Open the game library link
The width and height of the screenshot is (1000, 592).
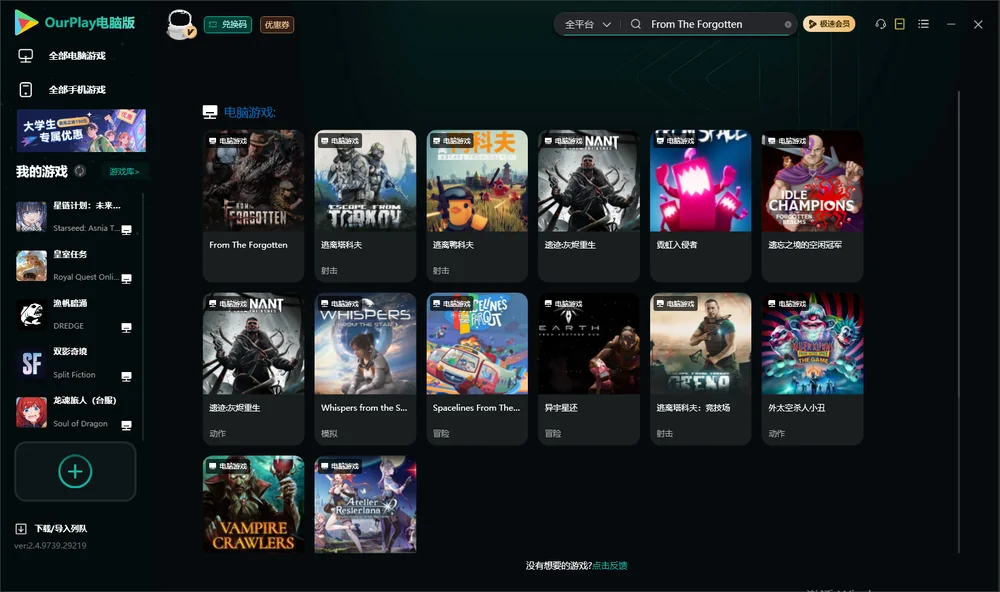pos(124,171)
